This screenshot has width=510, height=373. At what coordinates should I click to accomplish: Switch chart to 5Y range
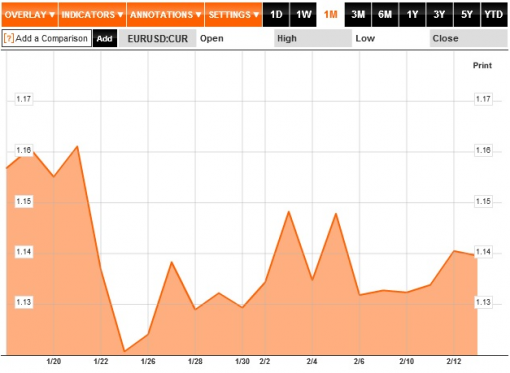[x=467, y=15]
